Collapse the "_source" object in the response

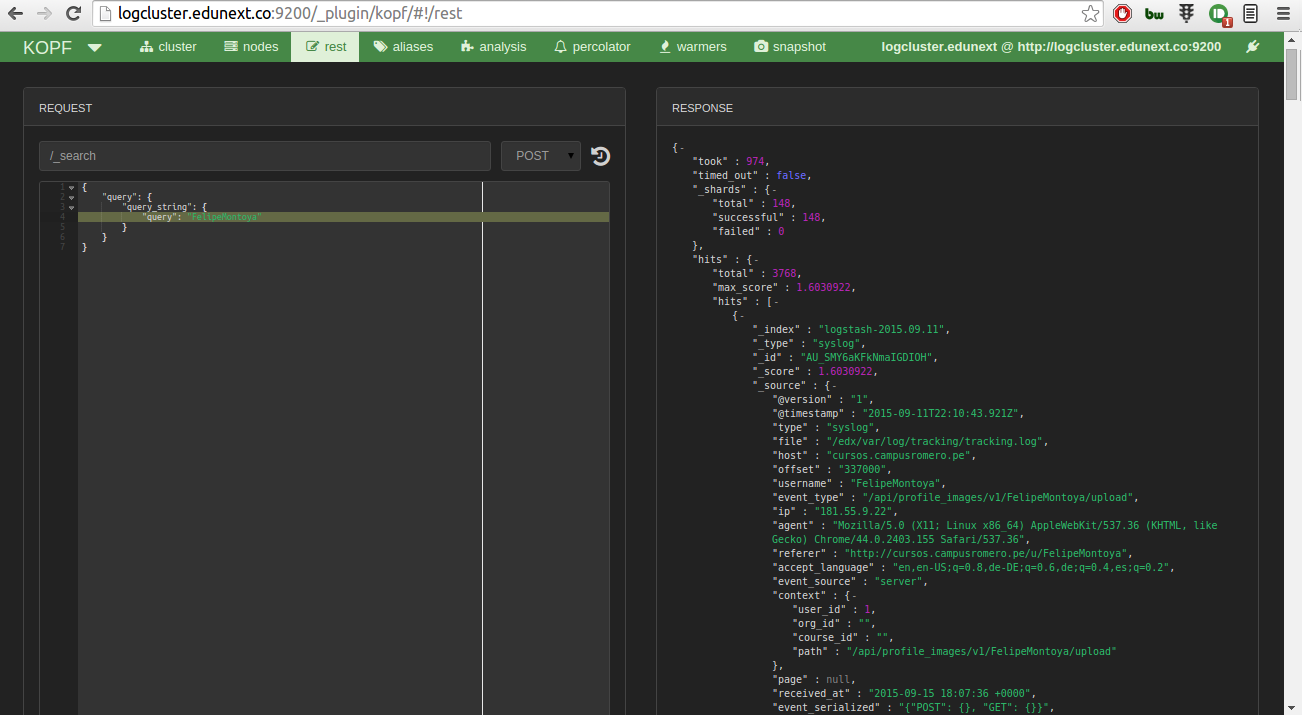pos(834,386)
